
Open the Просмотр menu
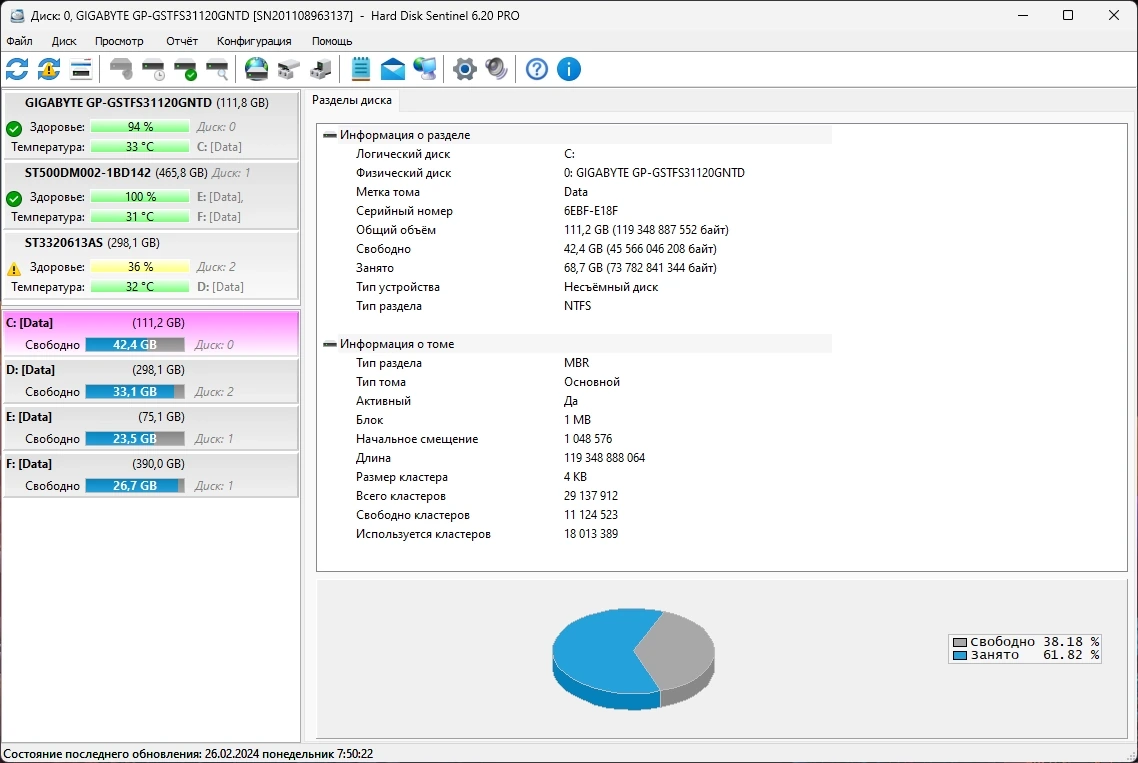pyautogui.click(x=119, y=41)
